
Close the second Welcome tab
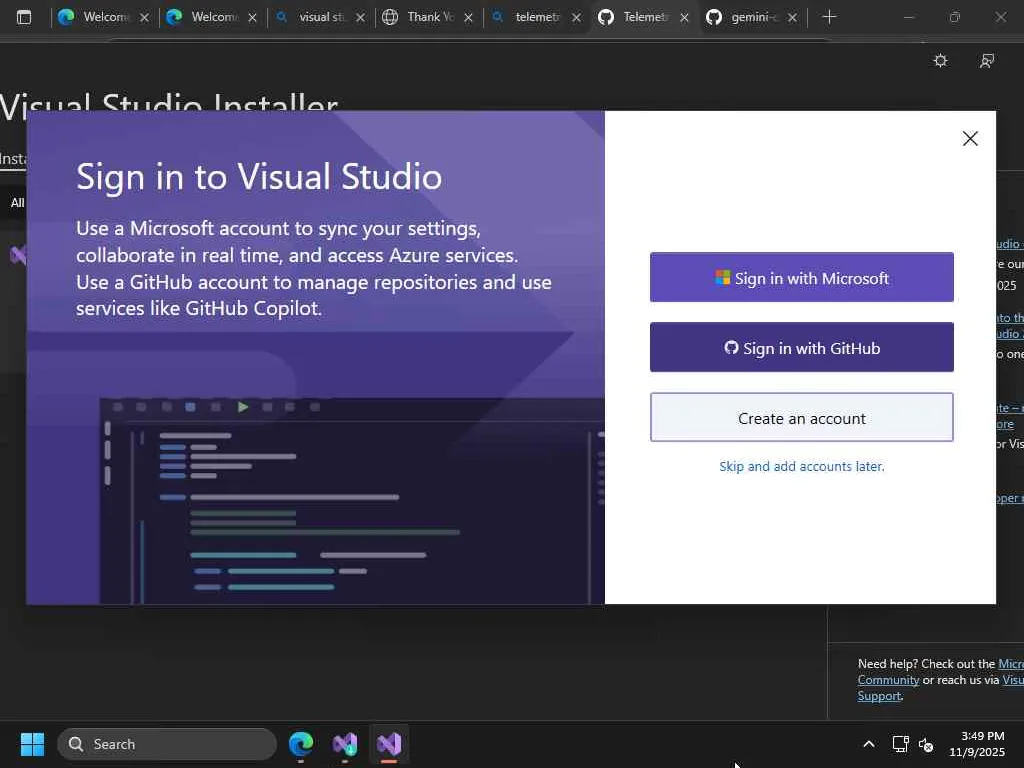pos(252,18)
